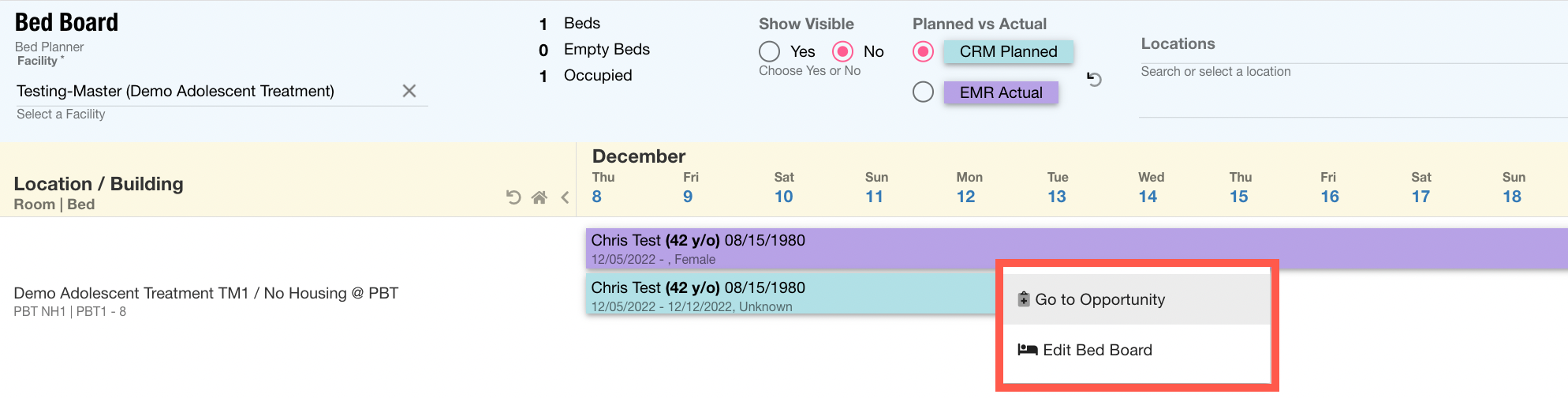Viewport: 1568px width, 398px height.
Task: Click Demo Adolescent Treatment TM1 location row
Action: tap(206, 294)
